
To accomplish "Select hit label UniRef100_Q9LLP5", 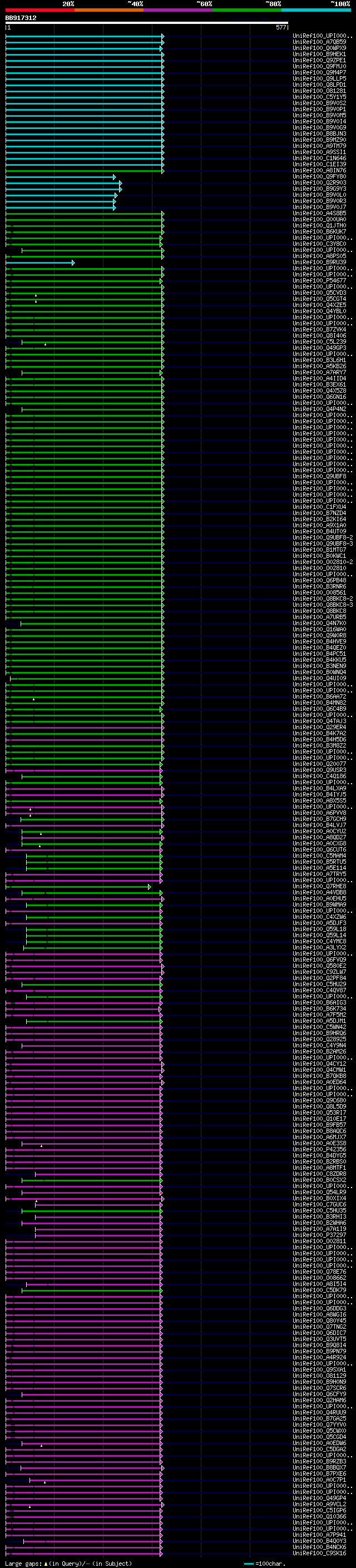I will (x=319, y=78).
